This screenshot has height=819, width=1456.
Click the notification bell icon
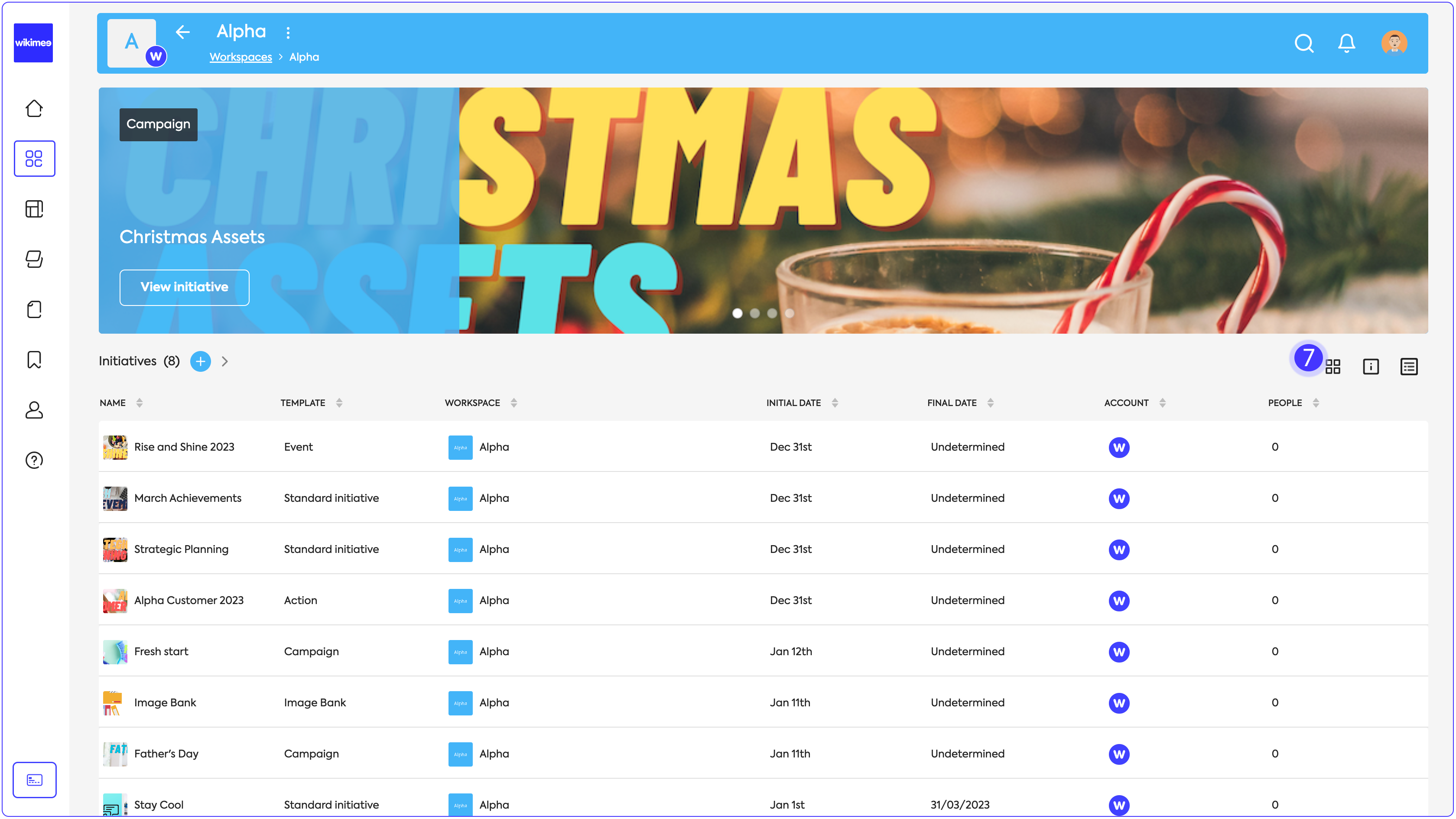1346,43
